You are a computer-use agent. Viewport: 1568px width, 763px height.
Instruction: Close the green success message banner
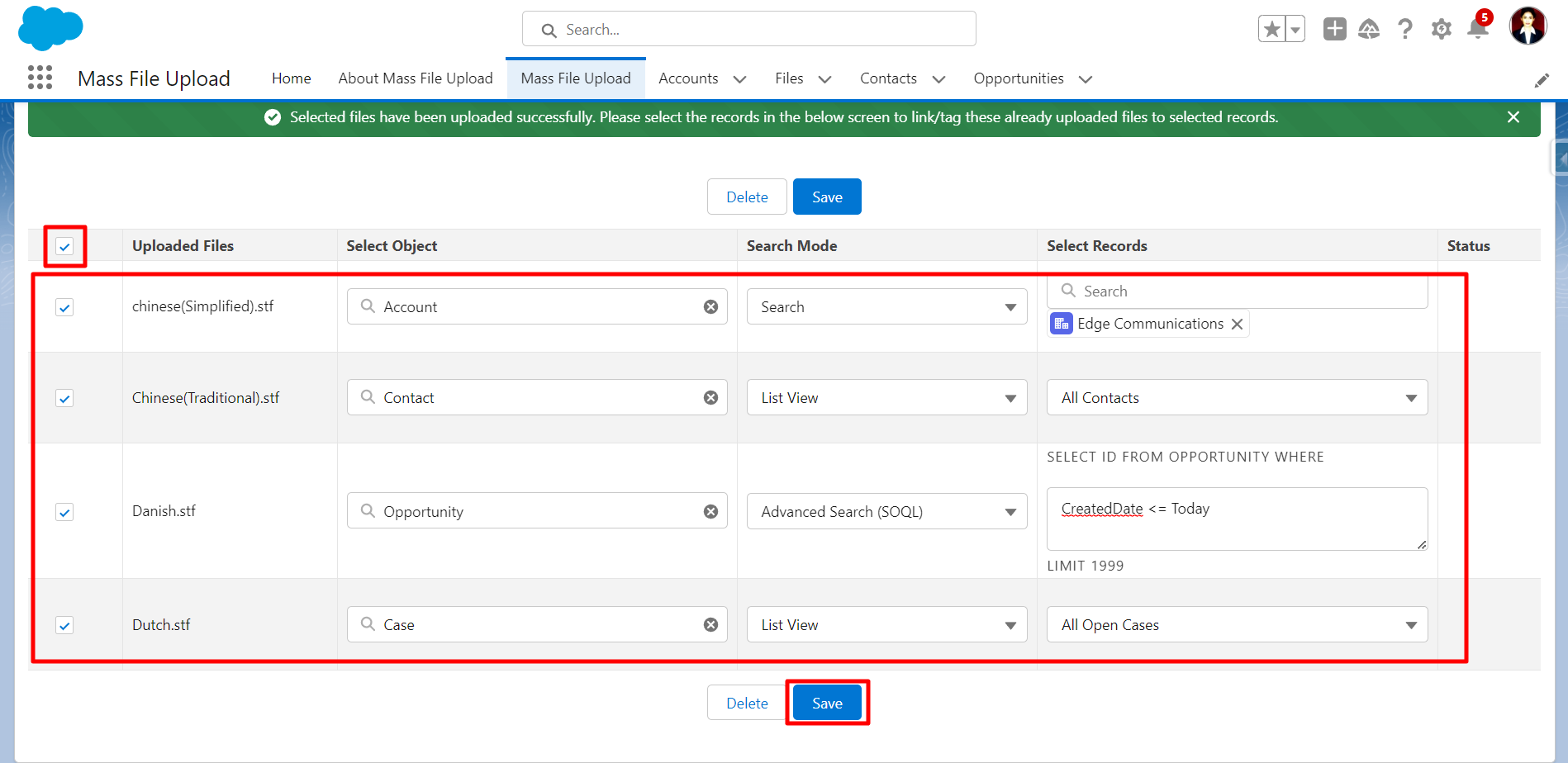coord(1513,117)
